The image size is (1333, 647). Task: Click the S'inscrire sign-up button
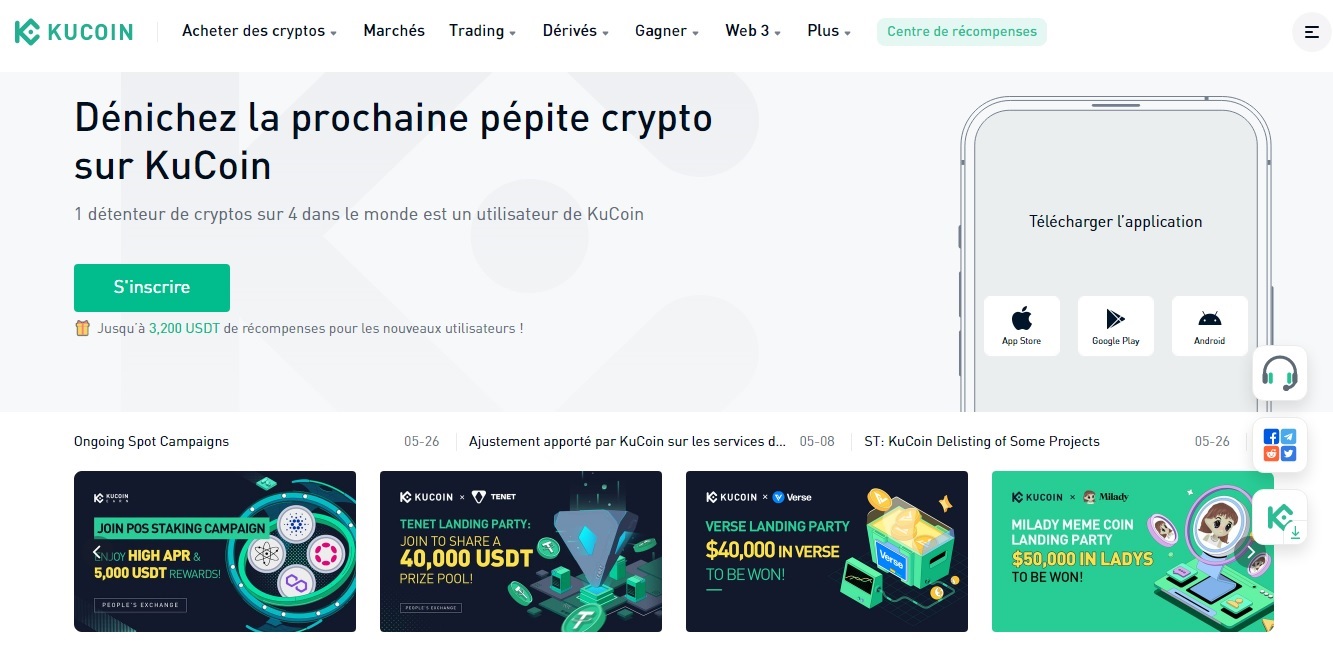pos(152,288)
